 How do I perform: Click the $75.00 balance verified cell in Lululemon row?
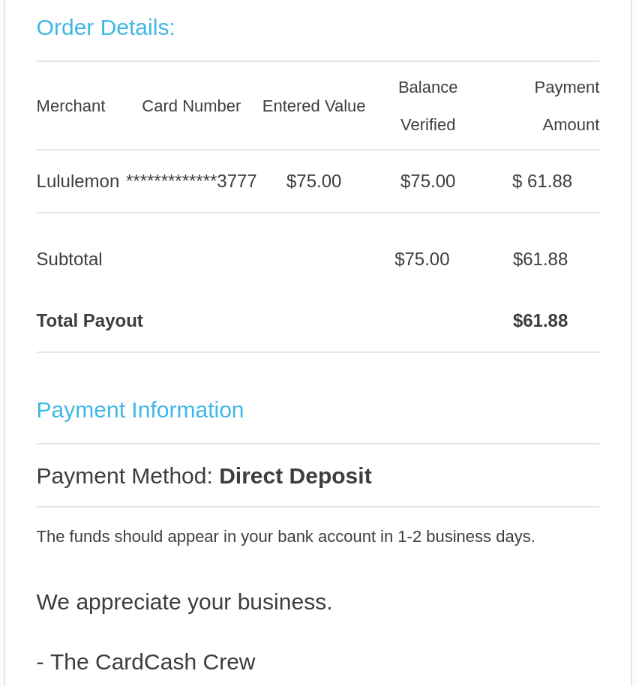(427, 181)
